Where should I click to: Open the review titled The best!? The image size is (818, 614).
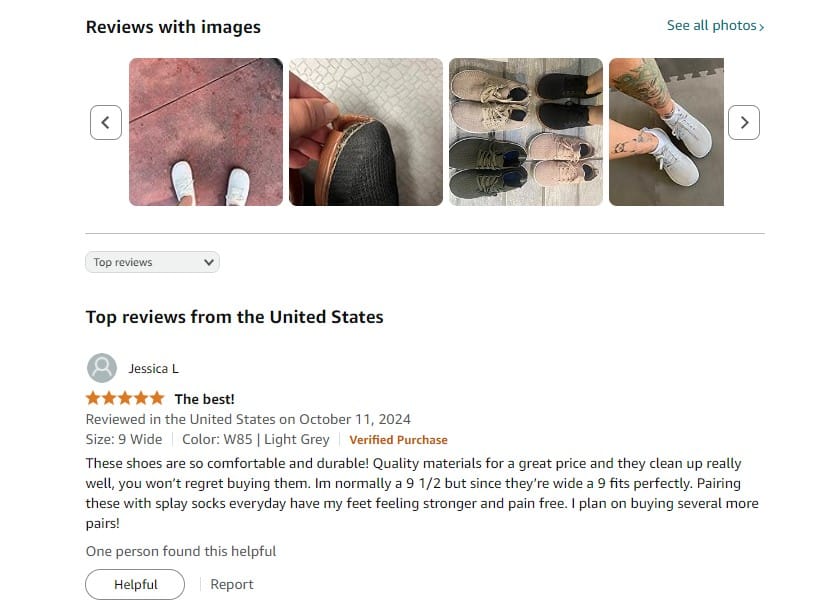tap(204, 399)
